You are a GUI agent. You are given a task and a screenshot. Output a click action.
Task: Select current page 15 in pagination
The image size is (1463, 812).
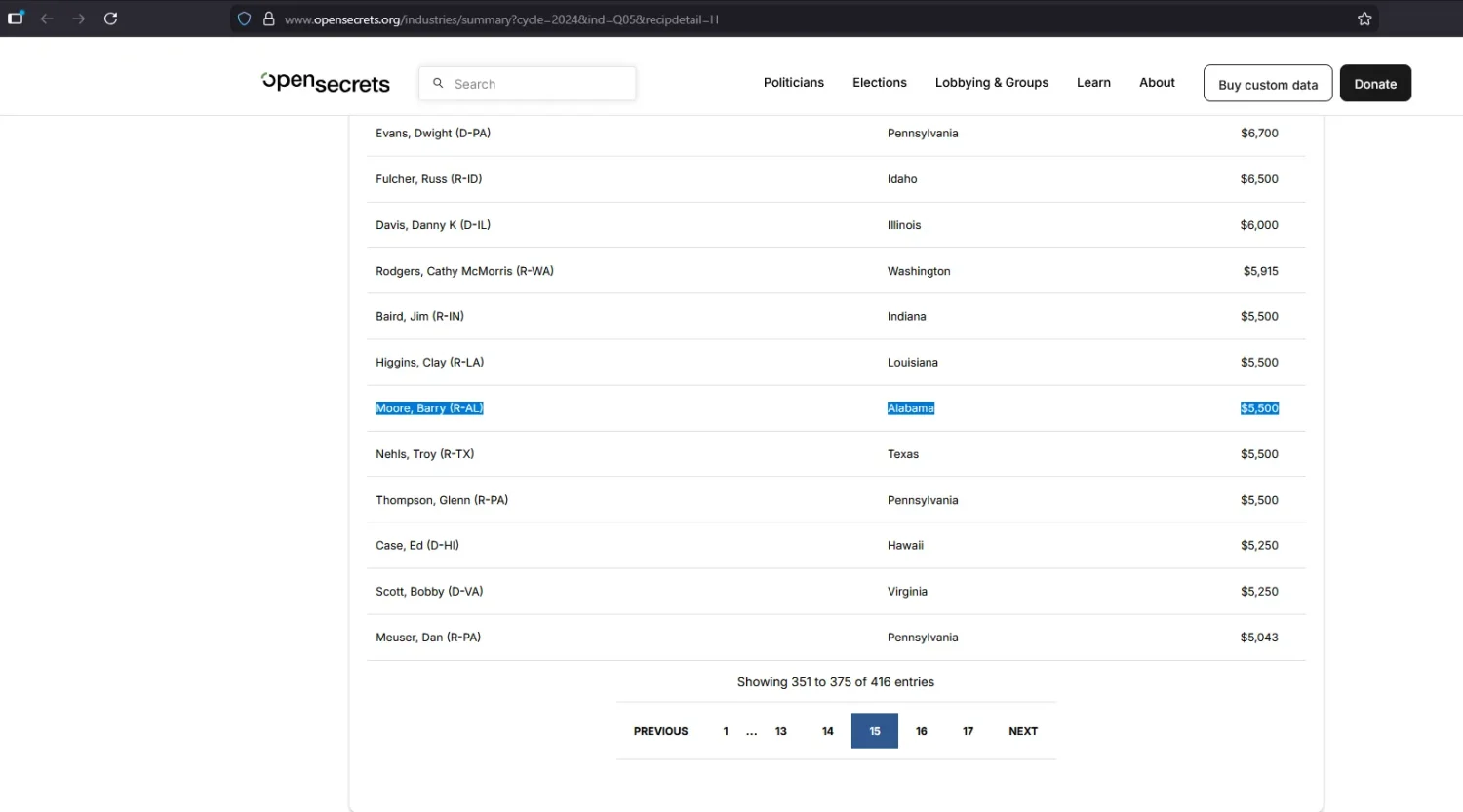pos(875,731)
